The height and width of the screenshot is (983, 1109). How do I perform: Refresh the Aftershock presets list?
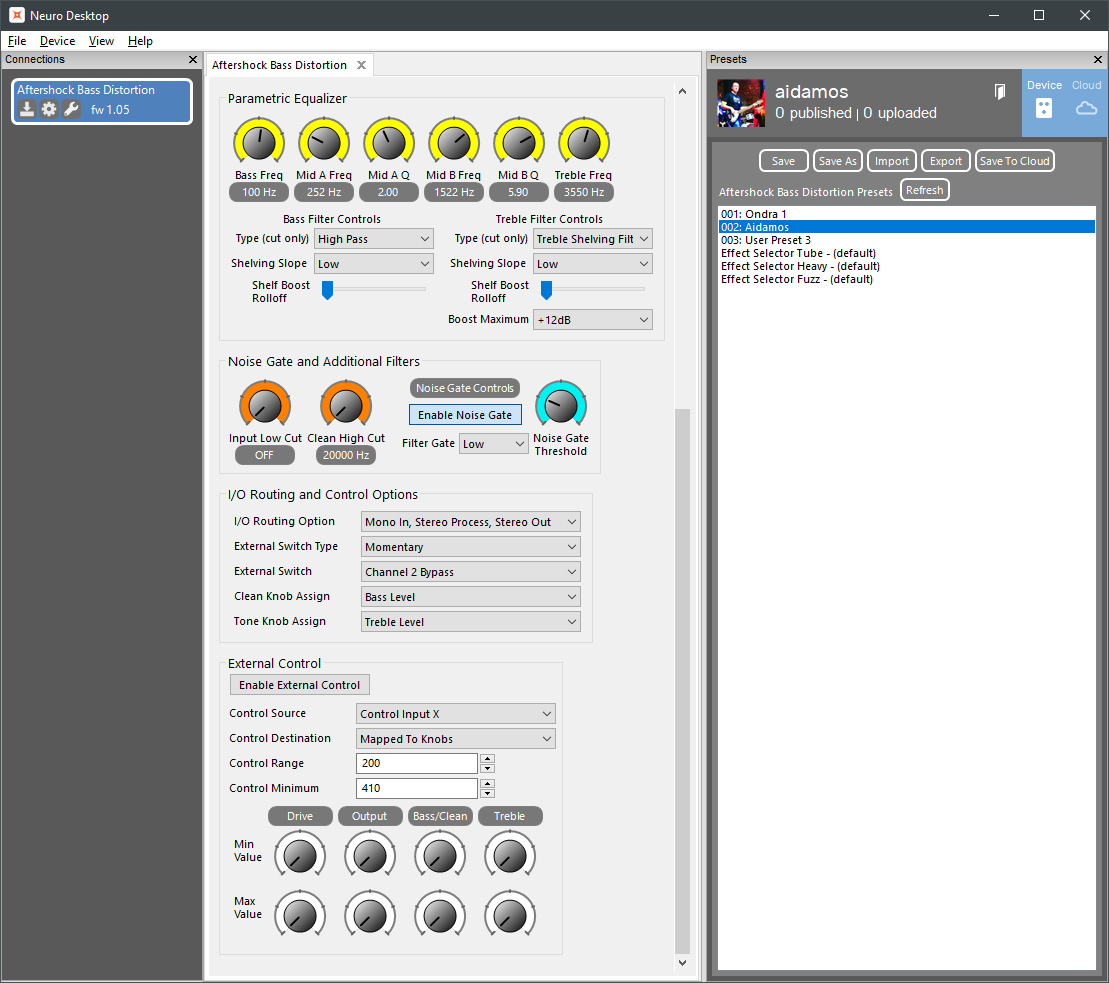[x=924, y=190]
